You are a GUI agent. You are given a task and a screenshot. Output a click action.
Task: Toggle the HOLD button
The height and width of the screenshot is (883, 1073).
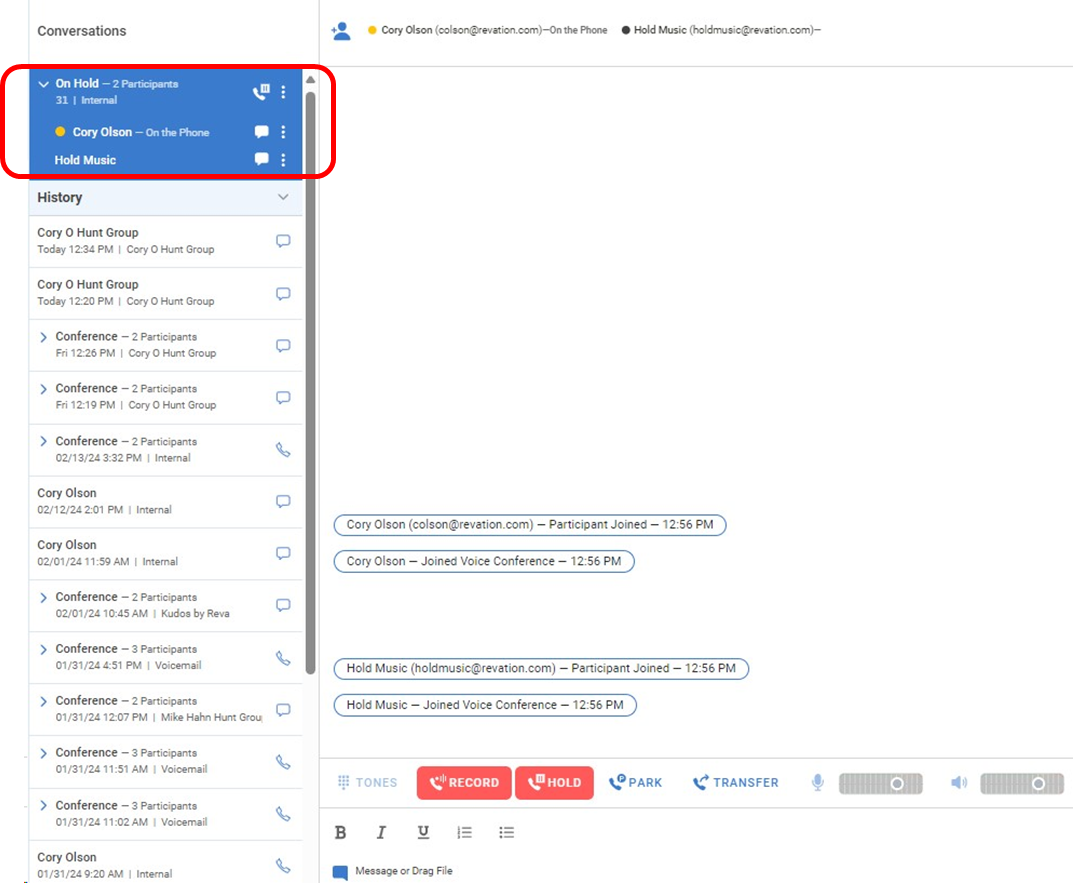[x=554, y=783]
